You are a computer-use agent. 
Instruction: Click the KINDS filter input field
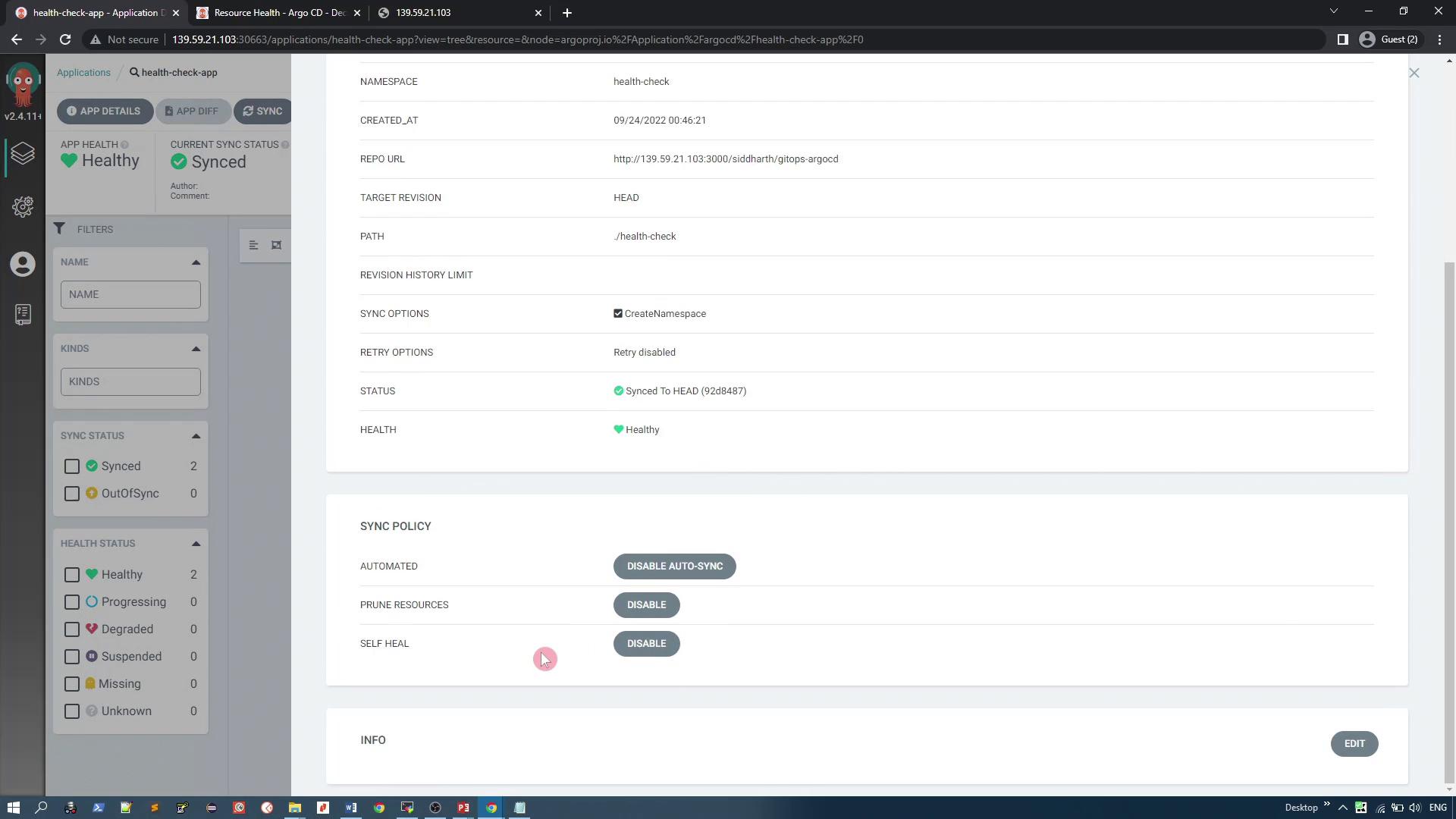point(130,381)
